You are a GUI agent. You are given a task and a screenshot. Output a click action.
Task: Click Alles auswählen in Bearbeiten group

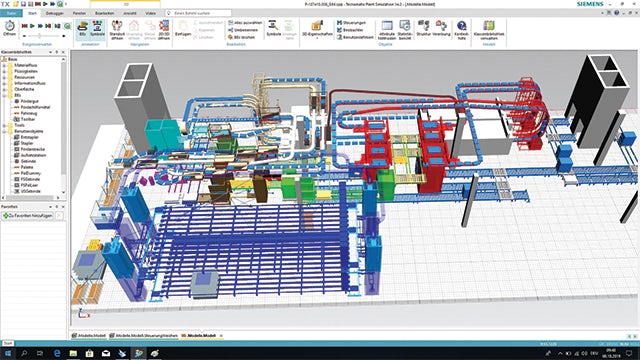[x=245, y=23]
